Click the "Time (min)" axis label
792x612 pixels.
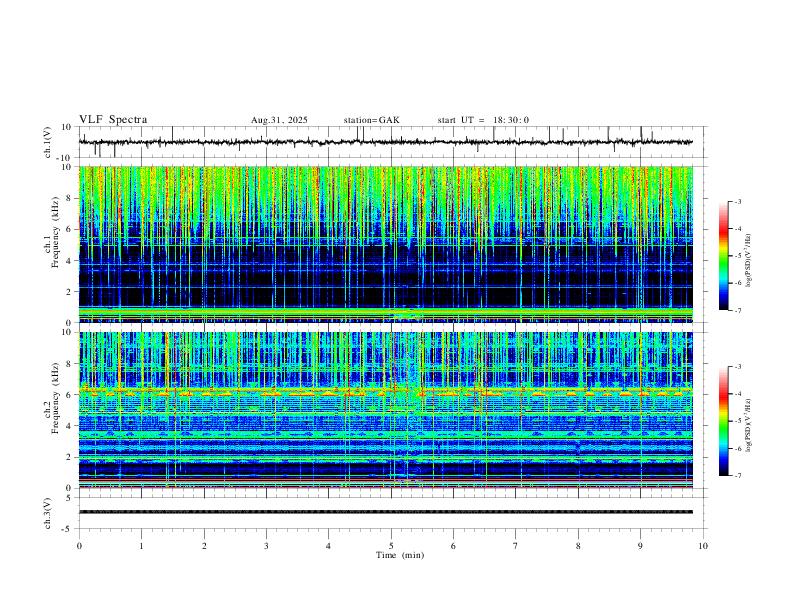click(x=400, y=555)
